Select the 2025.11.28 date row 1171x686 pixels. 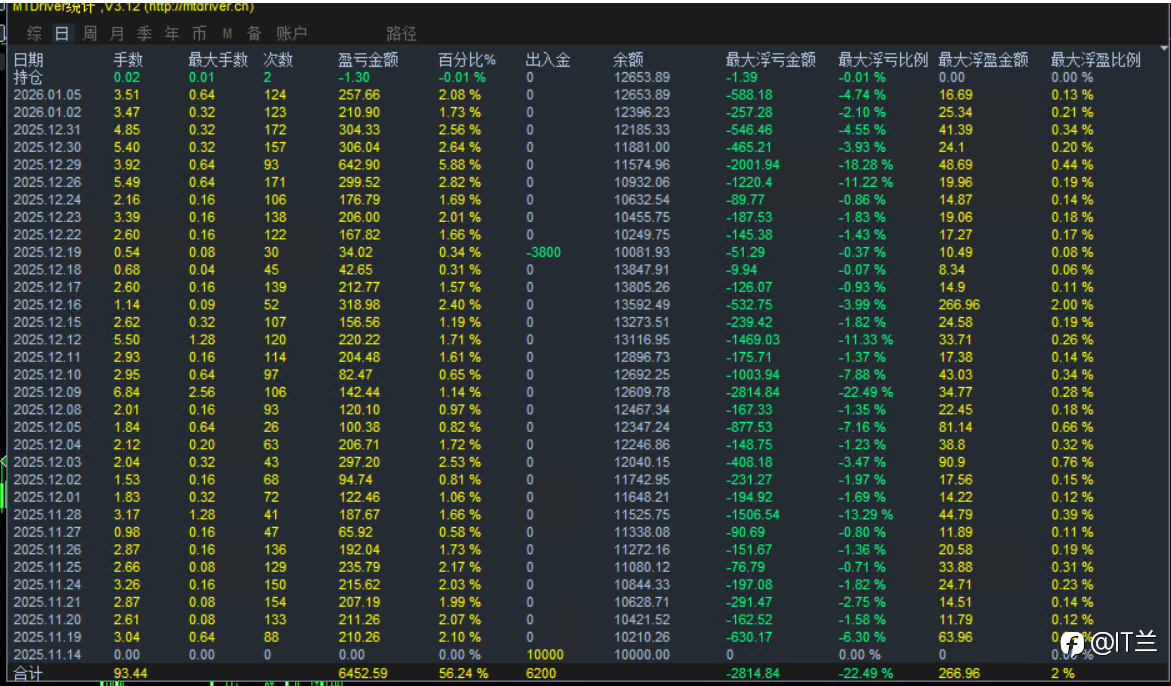click(47, 514)
